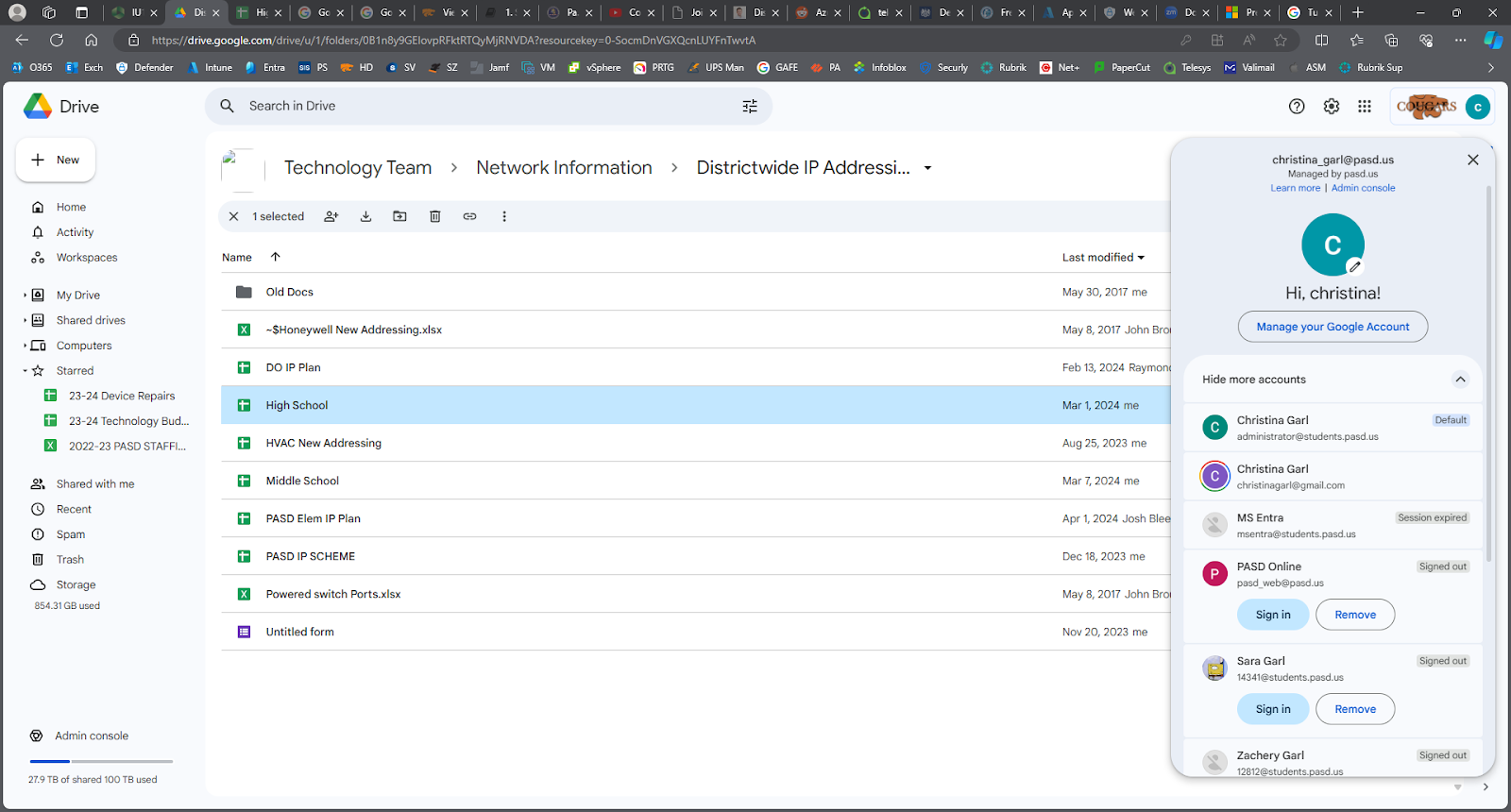The image size is (1511, 812).
Task: Open the Google apps grid
Action: point(1365,107)
